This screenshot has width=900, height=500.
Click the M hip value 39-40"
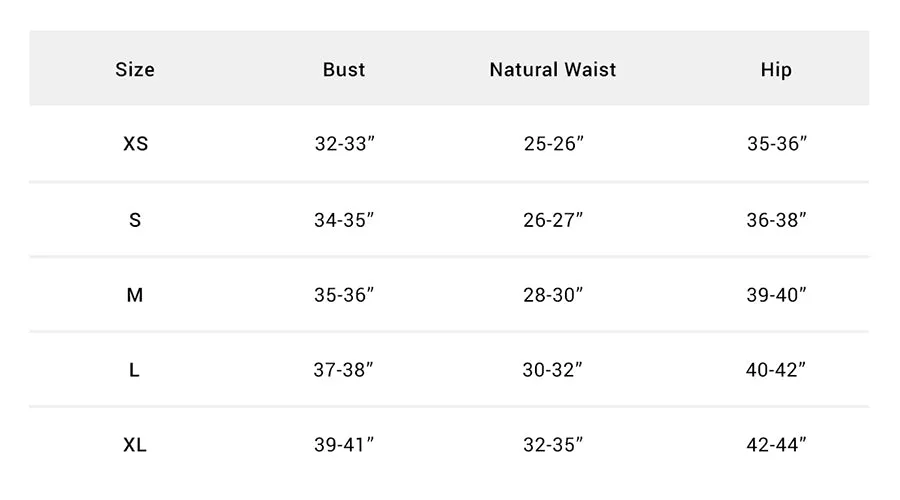click(x=776, y=295)
